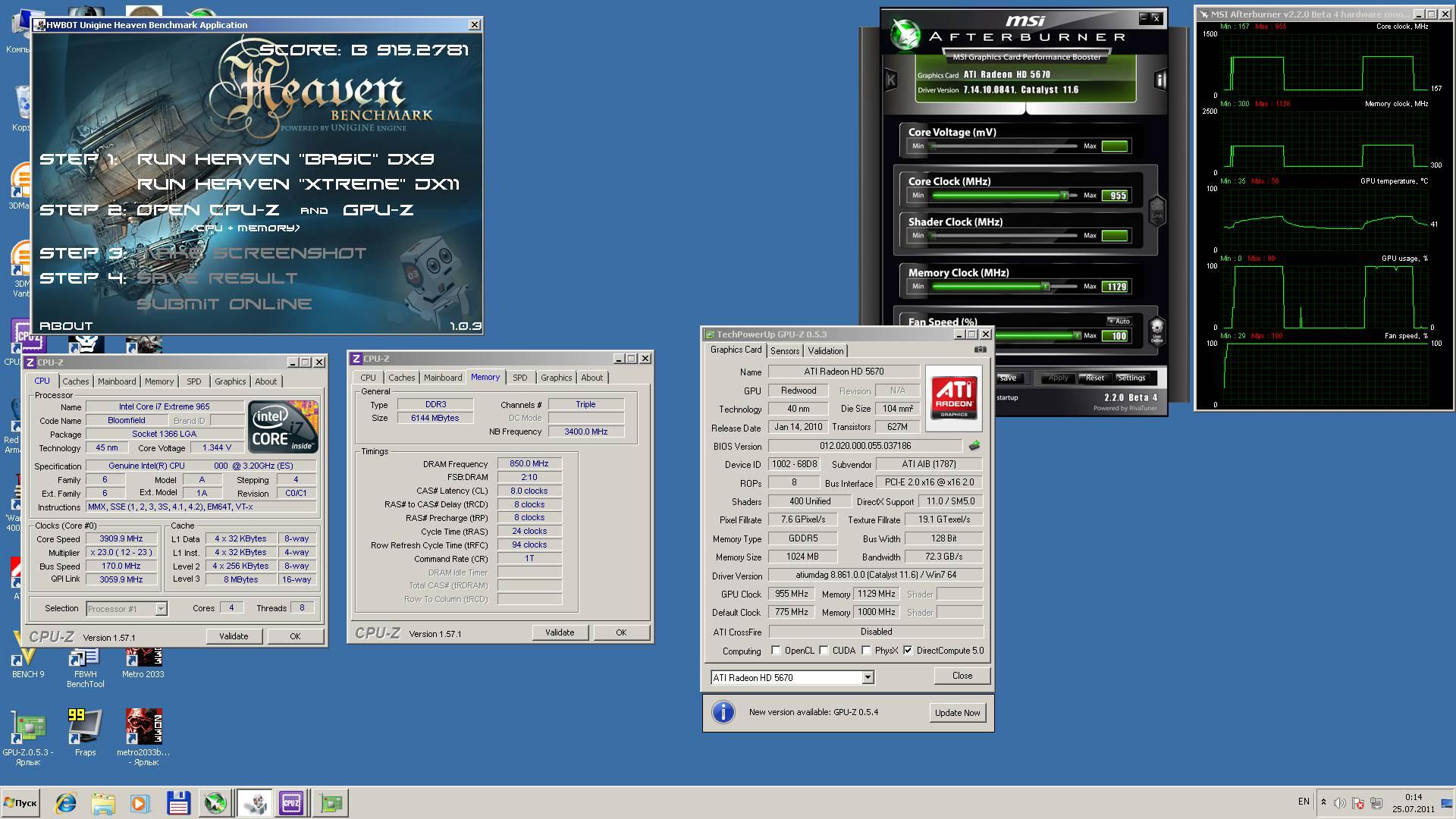Toggle CUDA checkbox in GPU-Z

pos(824,650)
